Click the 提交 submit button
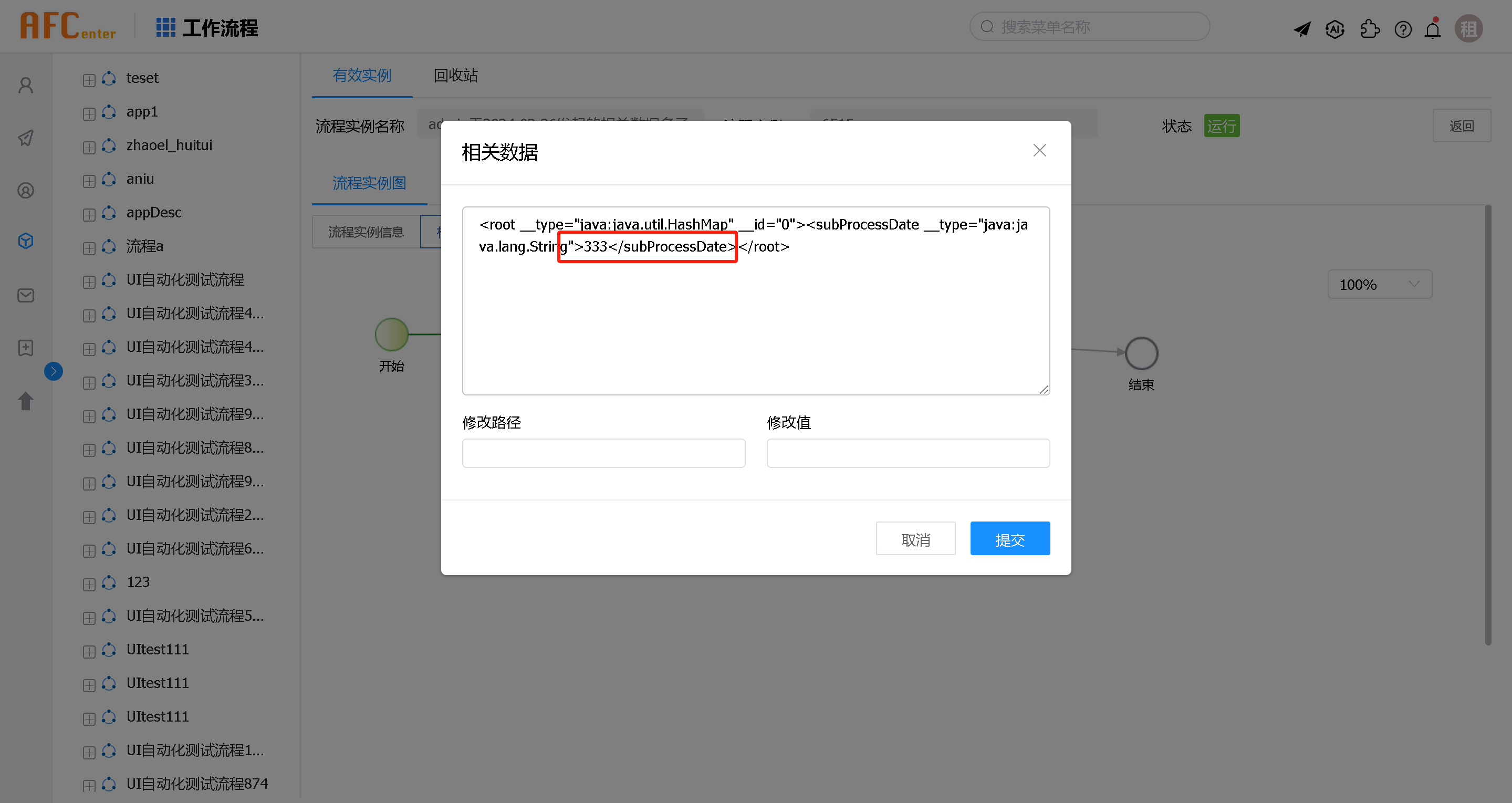The width and height of the screenshot is (1512, 803). coord(1009,538)
